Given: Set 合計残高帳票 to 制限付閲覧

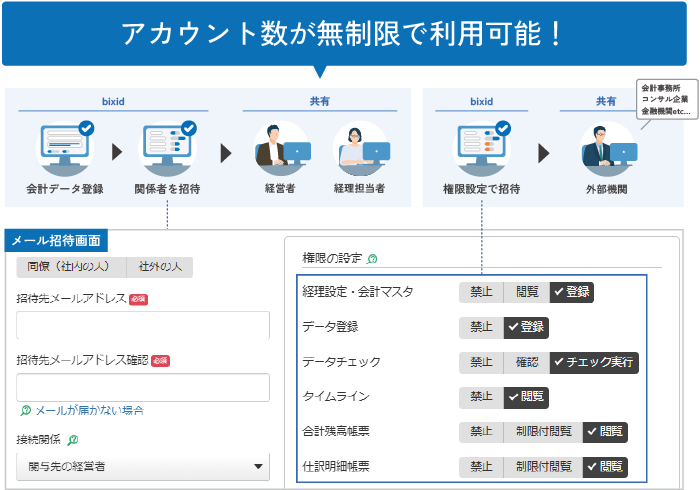Looking at the screenshot, I should (543, 432).
